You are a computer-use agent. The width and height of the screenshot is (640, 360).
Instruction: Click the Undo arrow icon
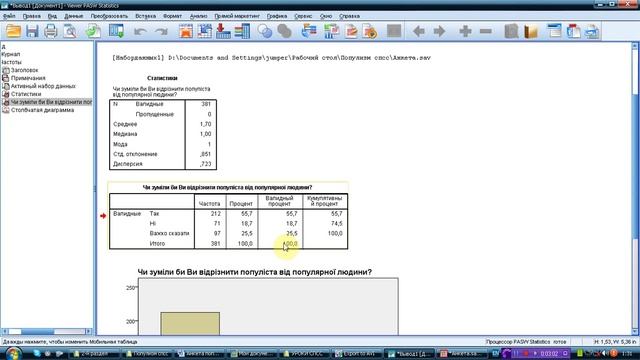(x=140, y=31)
